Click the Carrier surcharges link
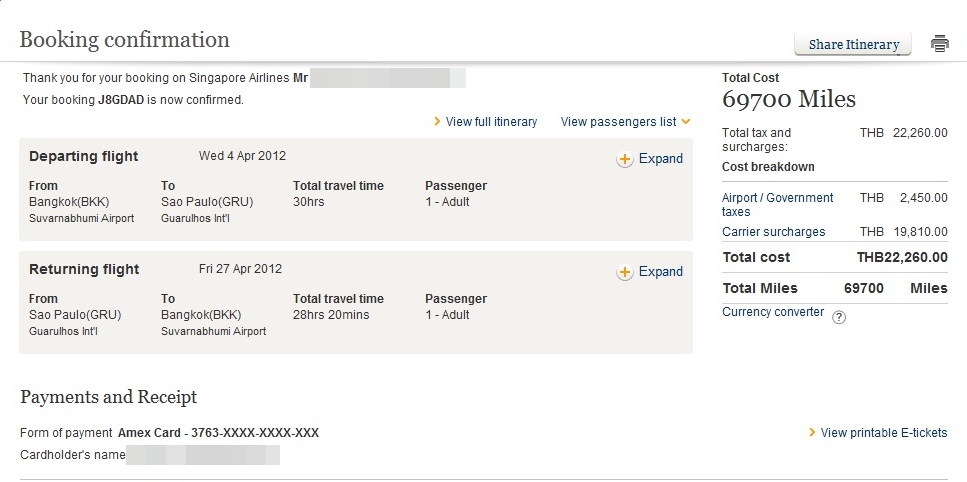The width and height of the screenshot is (967, 482). pos(773,232)
